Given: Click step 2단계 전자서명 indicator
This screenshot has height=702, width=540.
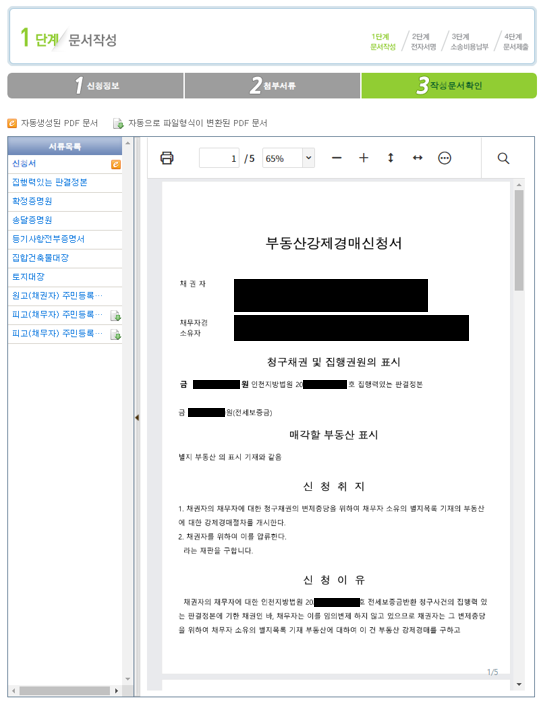Looking at the screenshot, I should [x=423, y=41].
